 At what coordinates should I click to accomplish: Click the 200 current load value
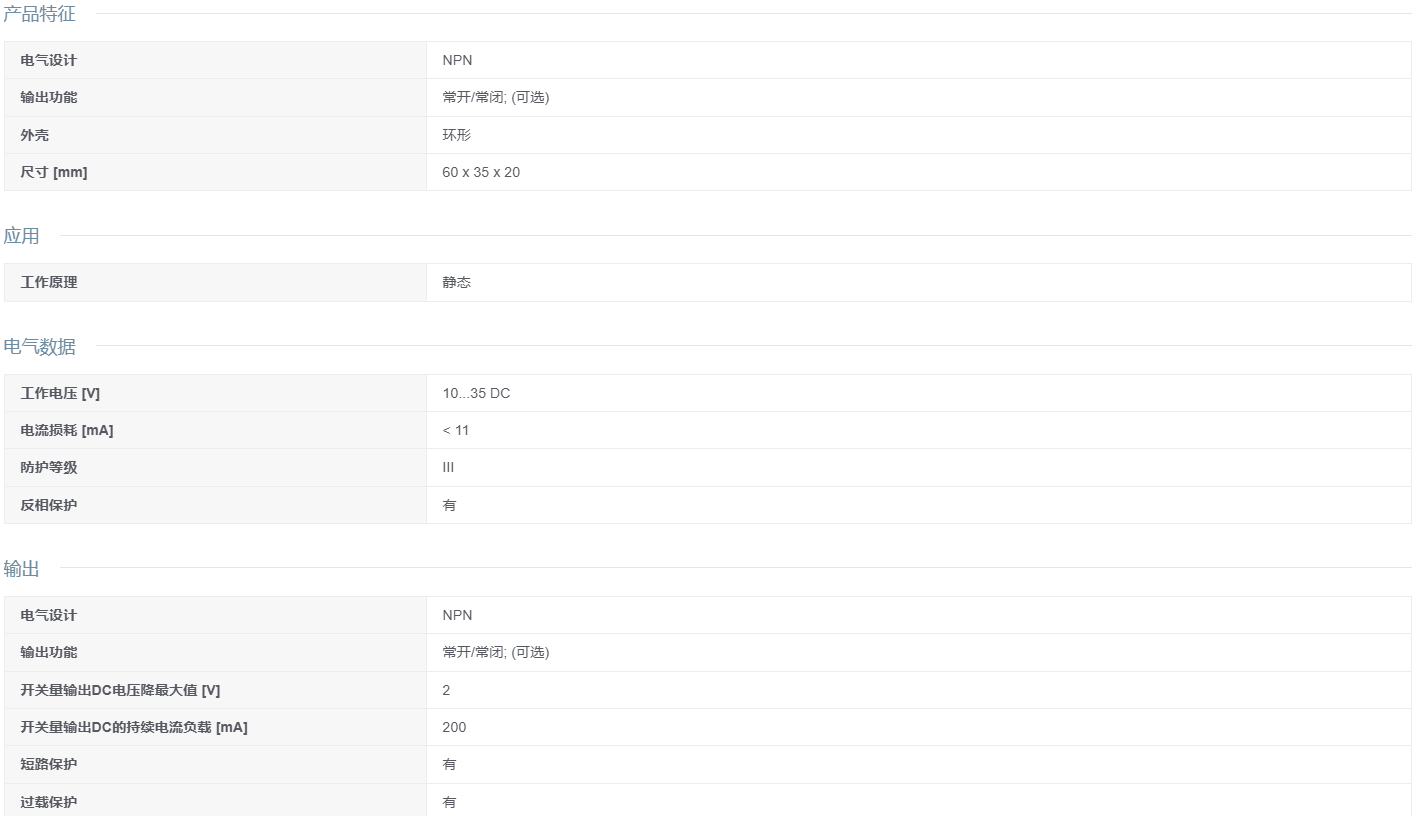coord(454,727)
